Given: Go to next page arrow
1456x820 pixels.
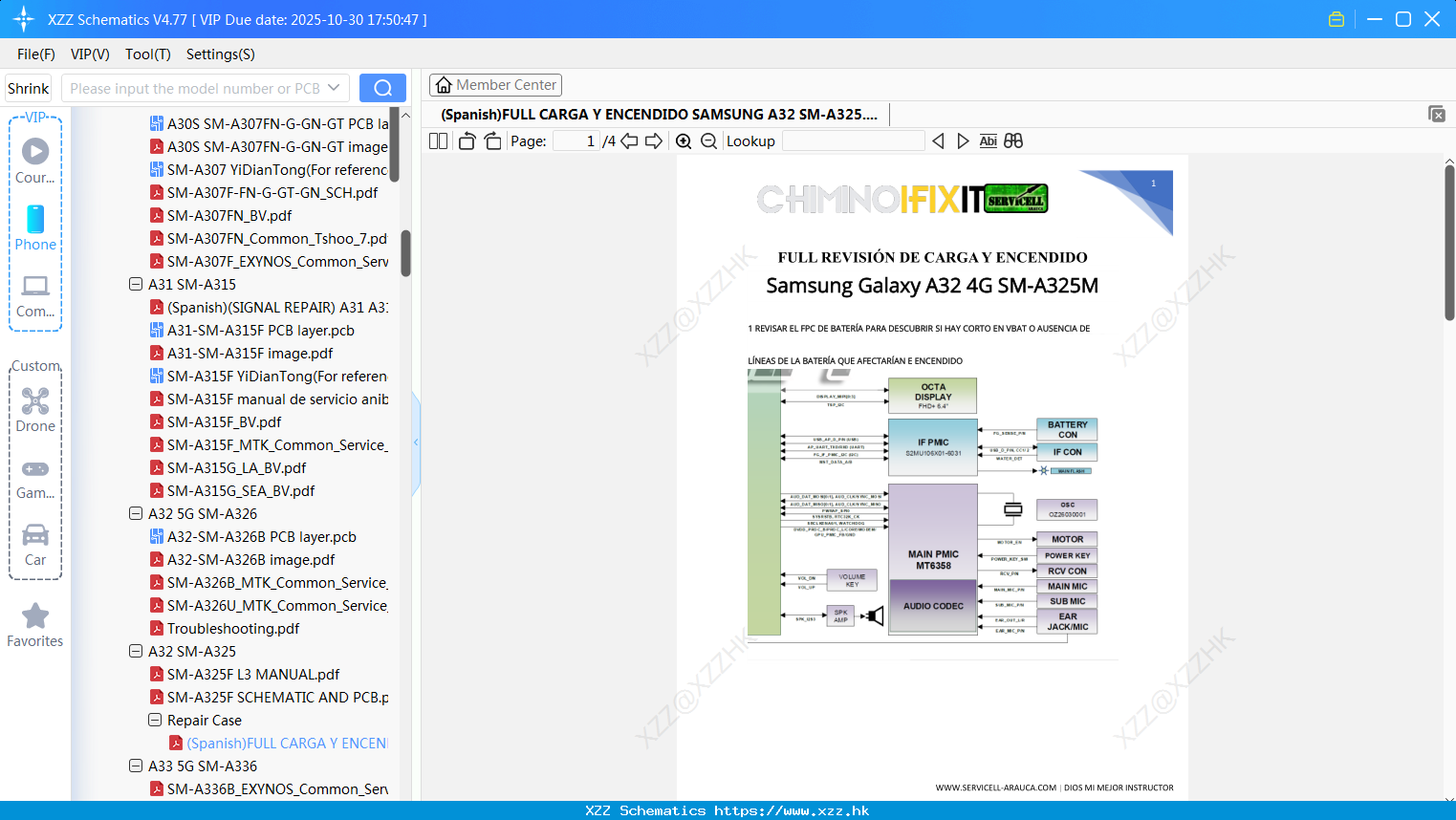Looking at the screenshot, I should tap(654, 140).
